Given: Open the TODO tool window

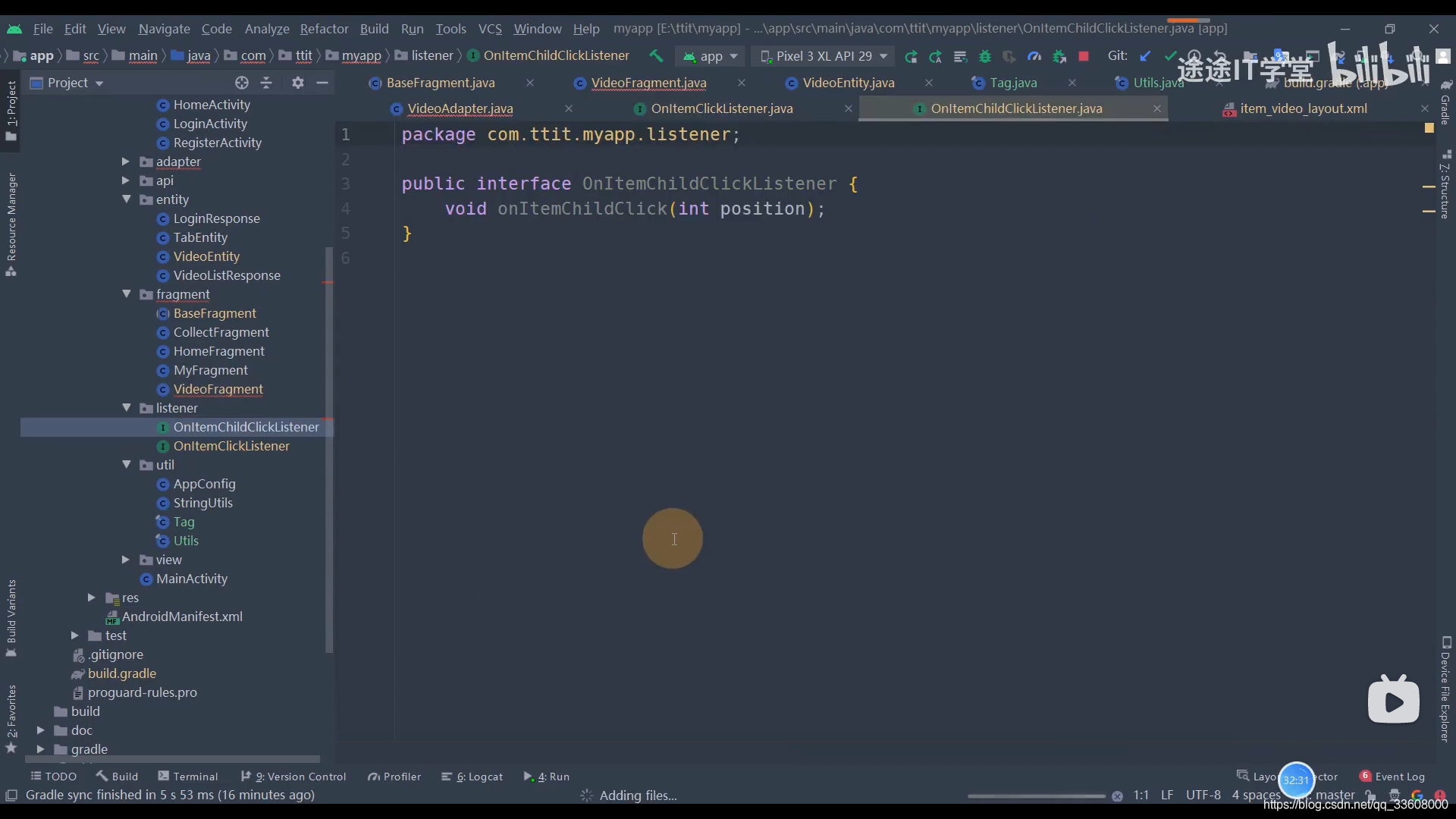Looking at the screenshot, I should pos(54,777).
